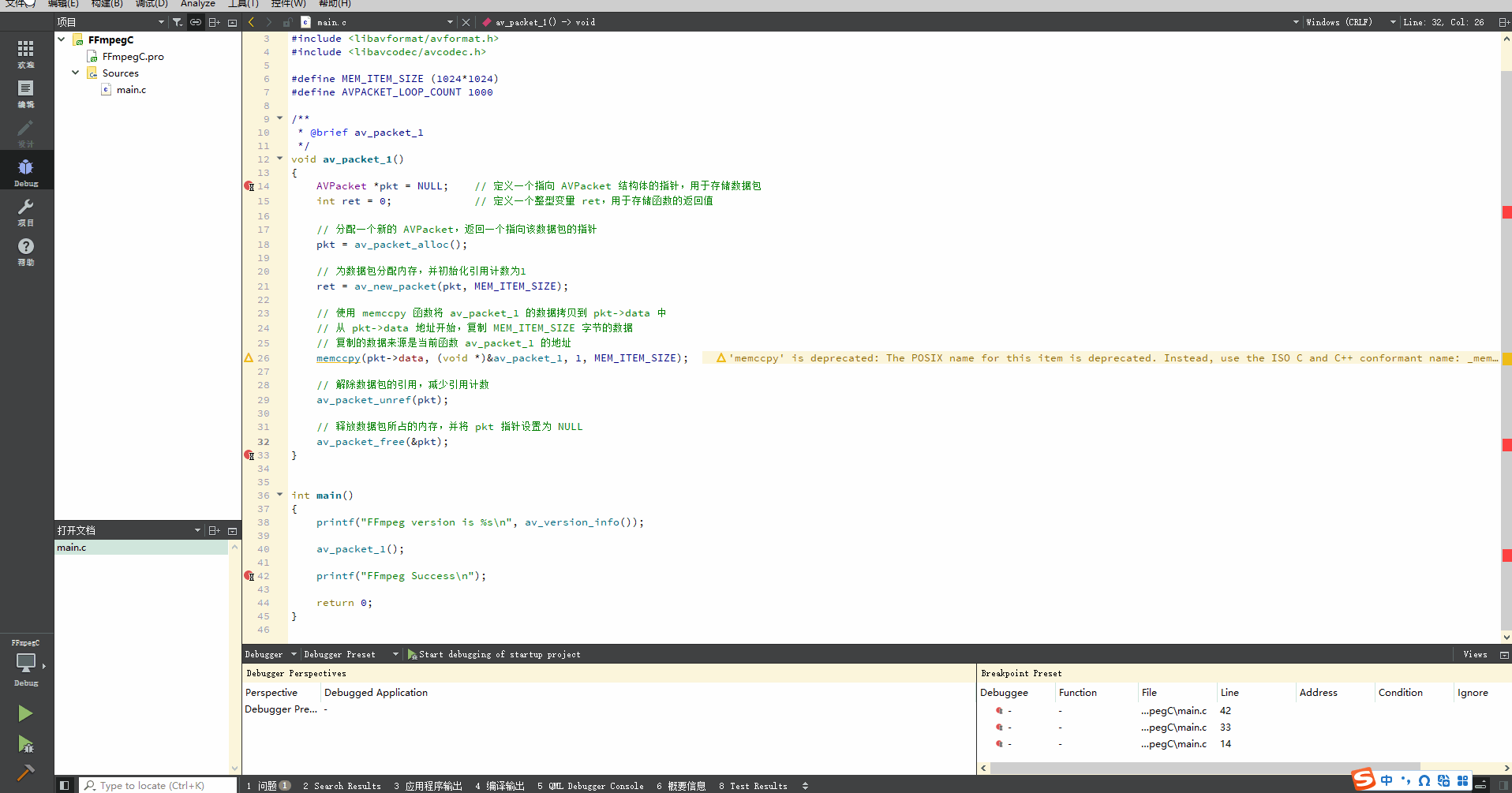Select main.c in open documents list
Screen dimensions: 1512x793
tap(141, 547)
